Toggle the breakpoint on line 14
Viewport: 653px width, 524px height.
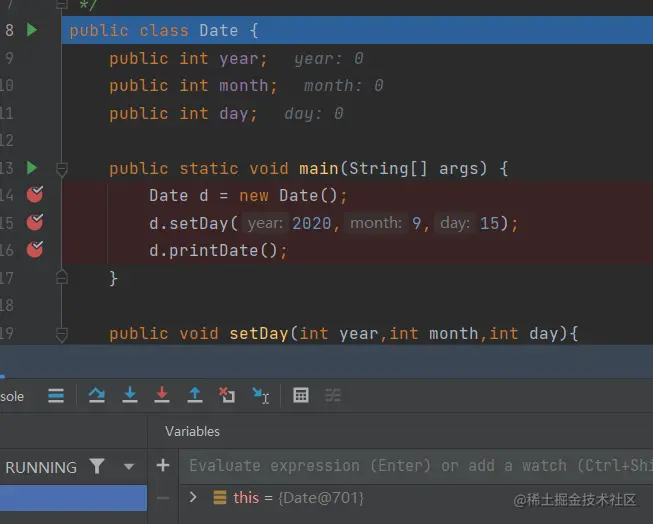click(x=35, y=195)
